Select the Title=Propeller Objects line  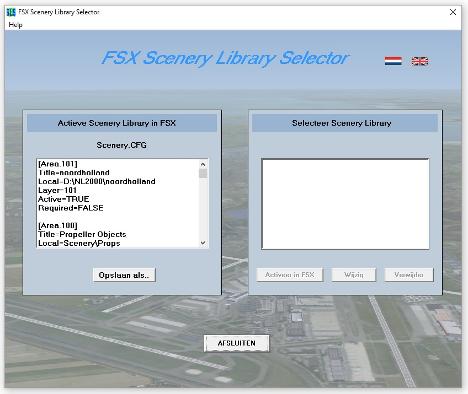[82, 234]
